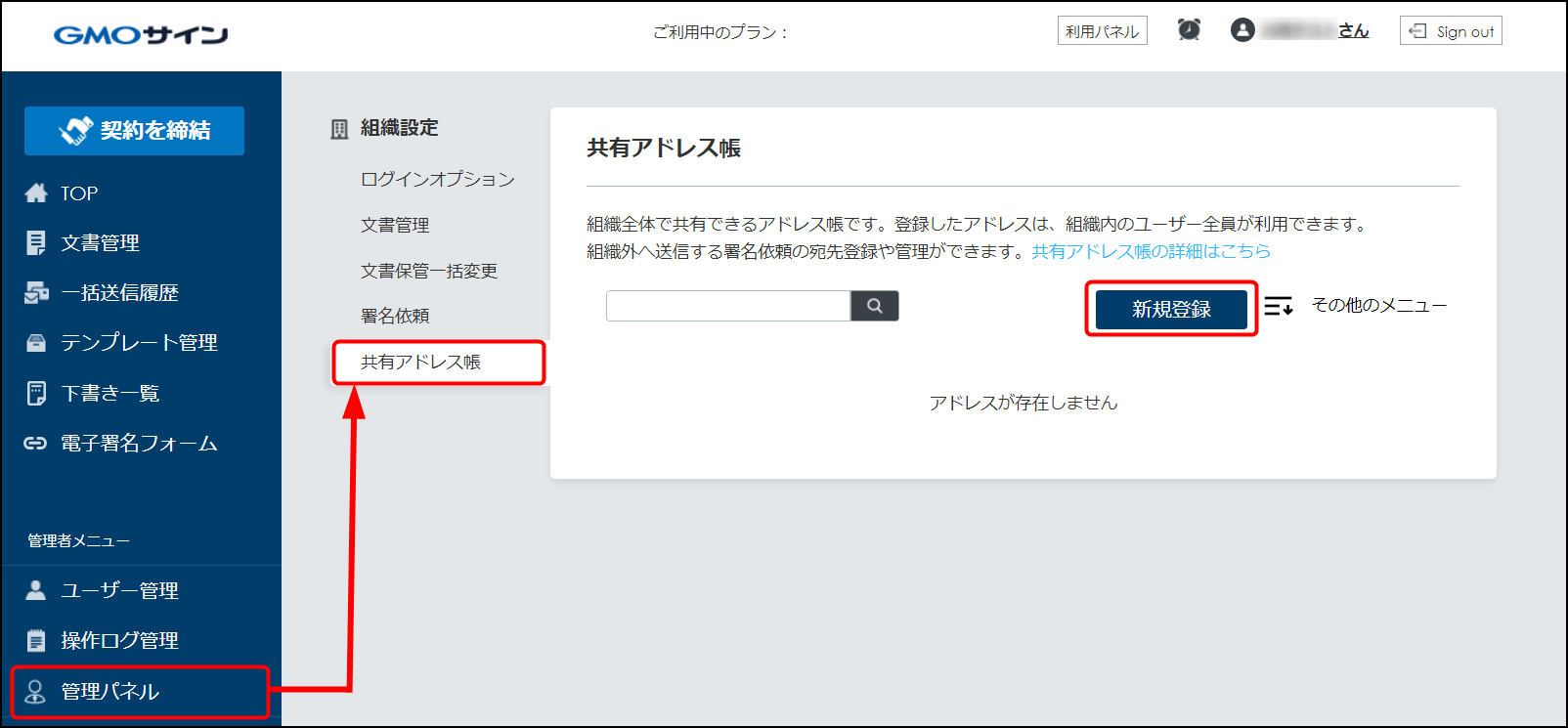Click the document icon beside 文書管理
1568x728 pixels.
click(36, 242)
